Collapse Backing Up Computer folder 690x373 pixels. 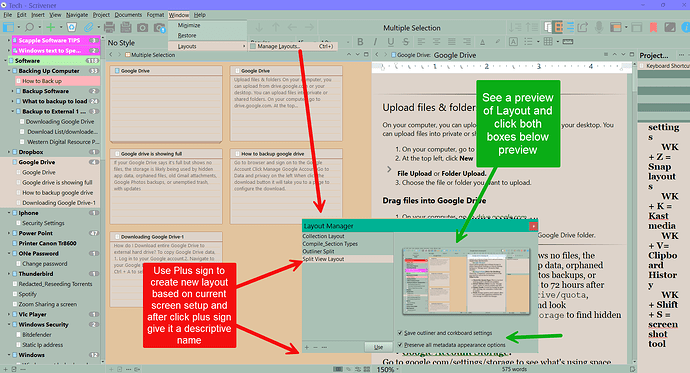pyautogui.click(x=9, y=71)
